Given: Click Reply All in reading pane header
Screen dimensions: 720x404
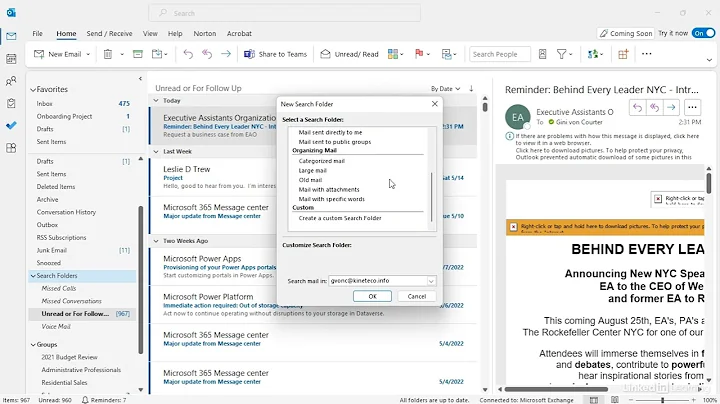Looking at the screenshot, I should pyautogui.click(x=654, y=108).
